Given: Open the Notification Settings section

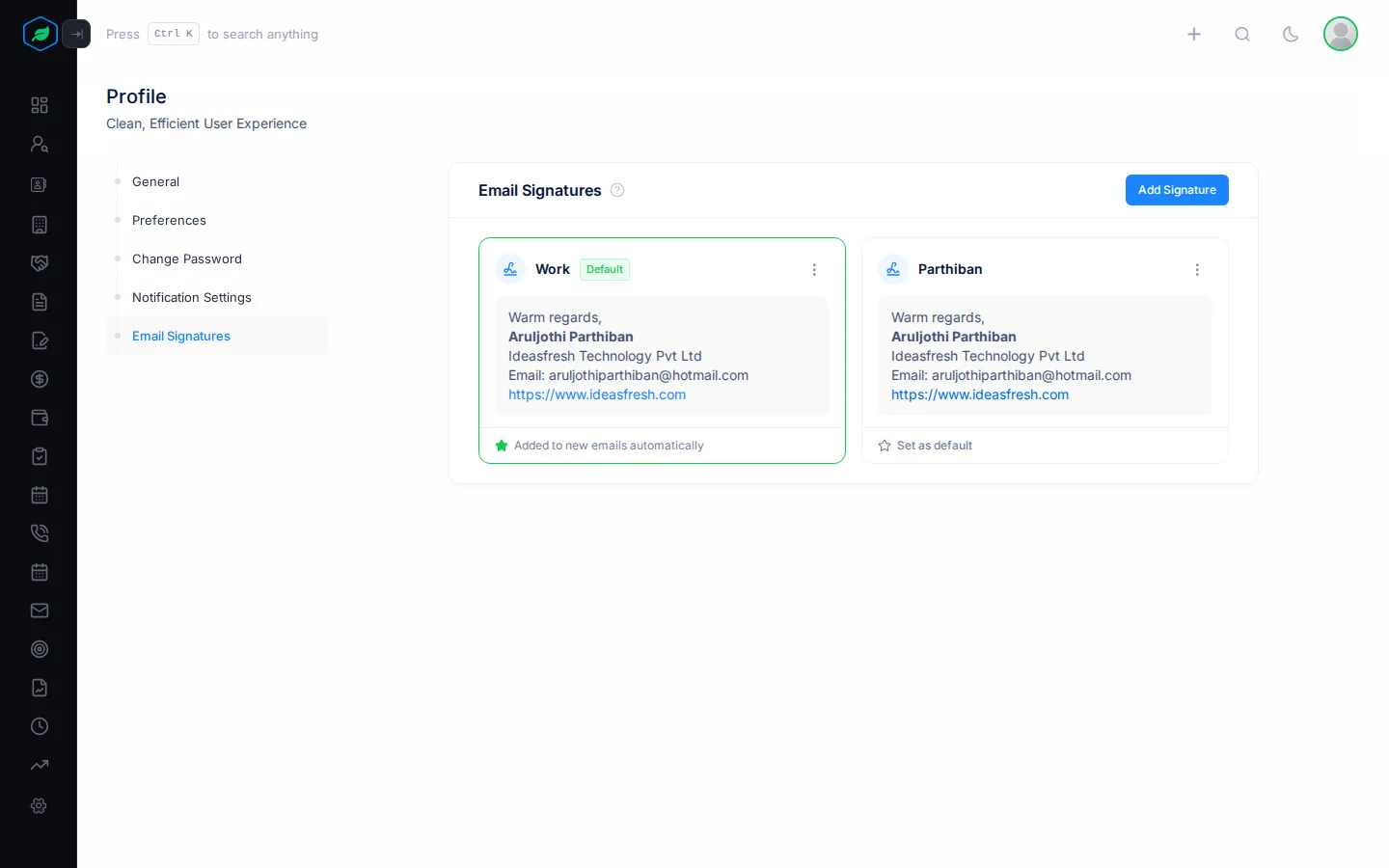Looking at the screenshot, I should click(x=217, y=297).
